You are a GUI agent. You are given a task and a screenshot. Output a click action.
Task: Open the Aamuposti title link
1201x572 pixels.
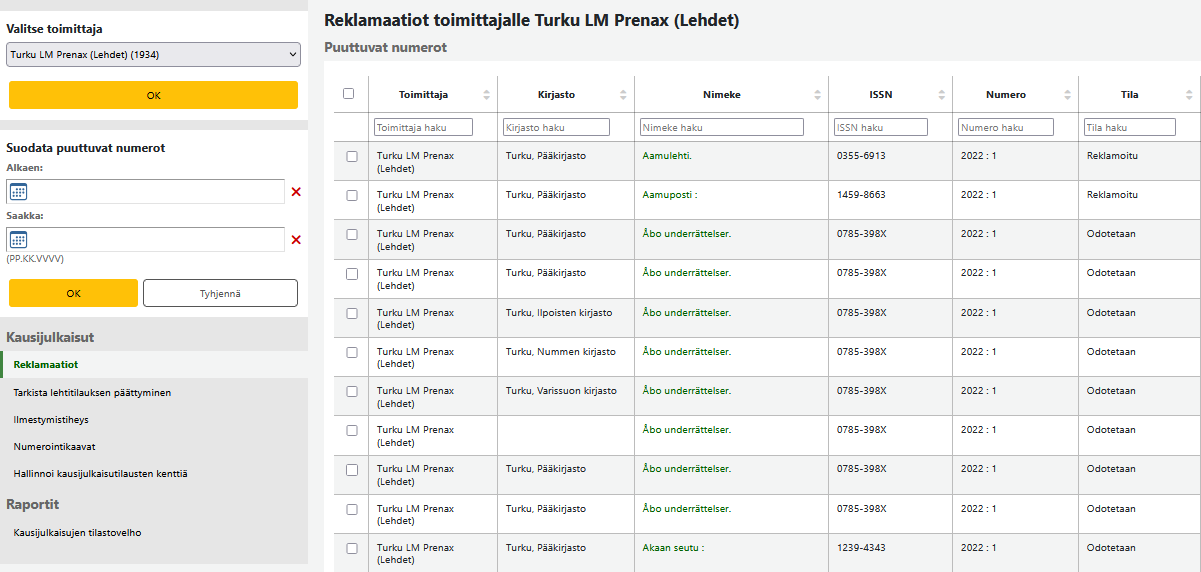point(669,195)
